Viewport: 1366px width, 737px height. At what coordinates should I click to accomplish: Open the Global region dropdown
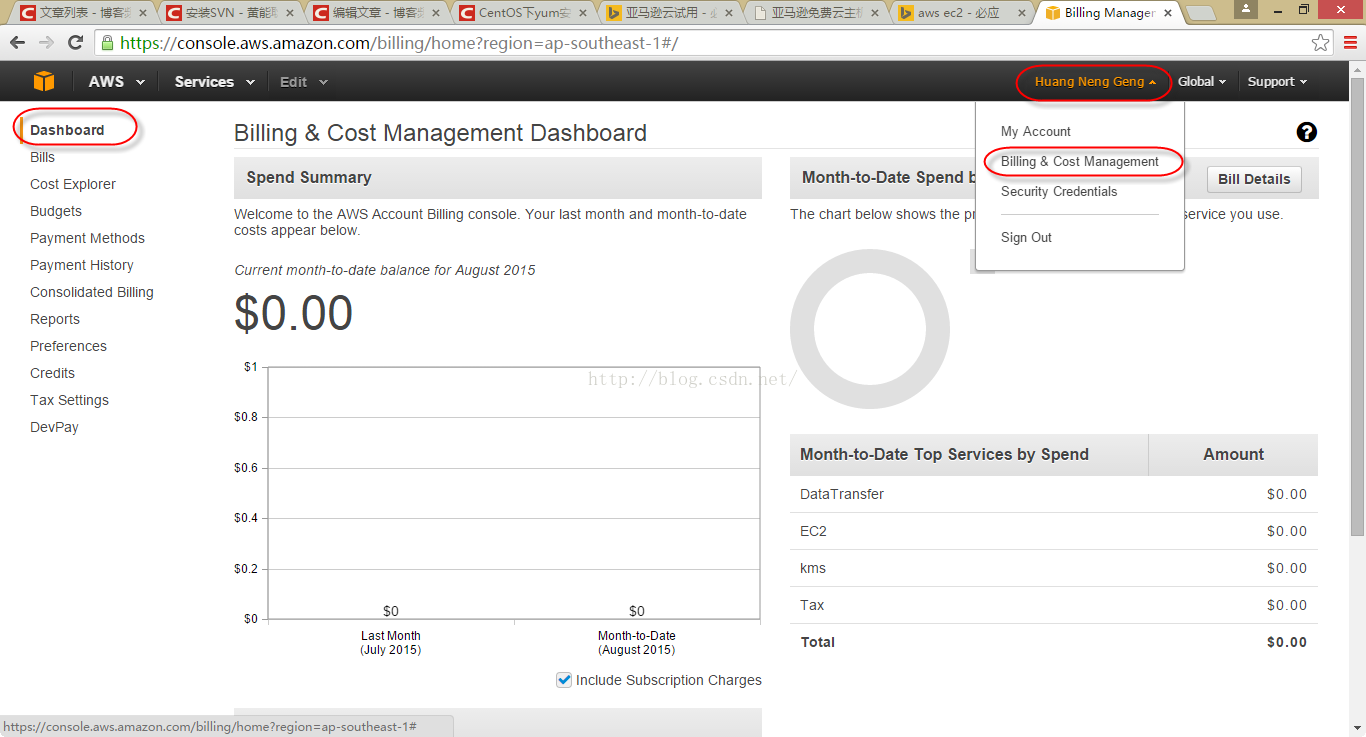coord(1202,82)
